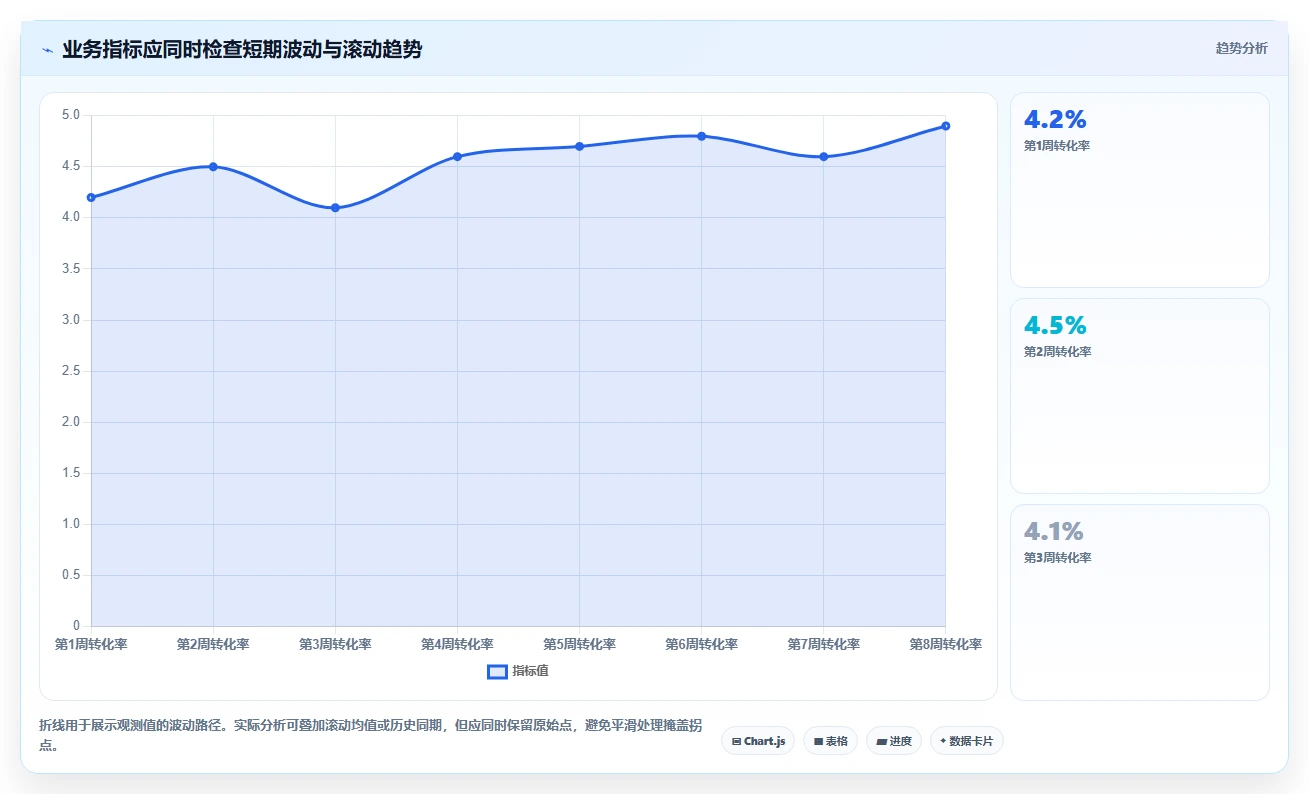Click the 第6周转化率 data point on the line
This screenshot has width=1309, height=794.
[701, 136]
